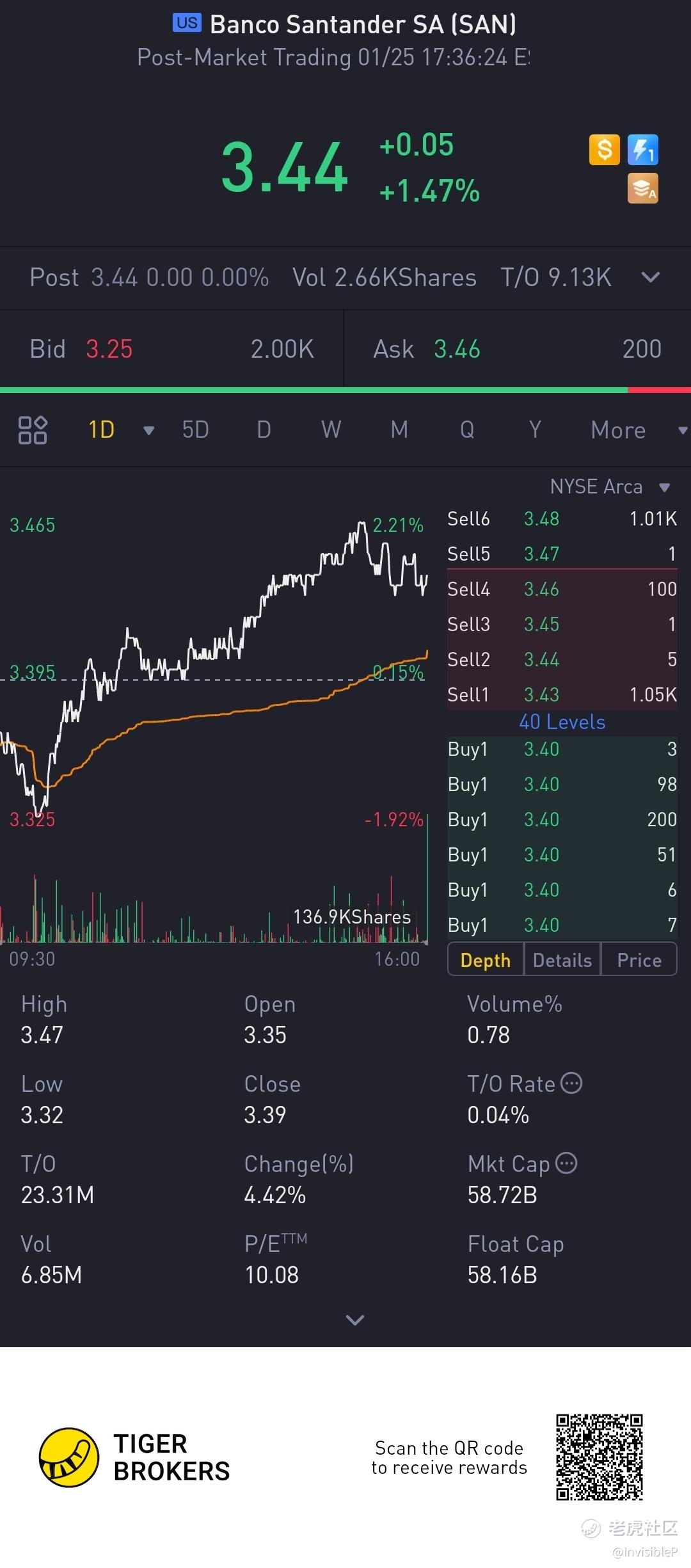
Task: Tap the Tiger Brokers logo
Action: point(134,1457)
